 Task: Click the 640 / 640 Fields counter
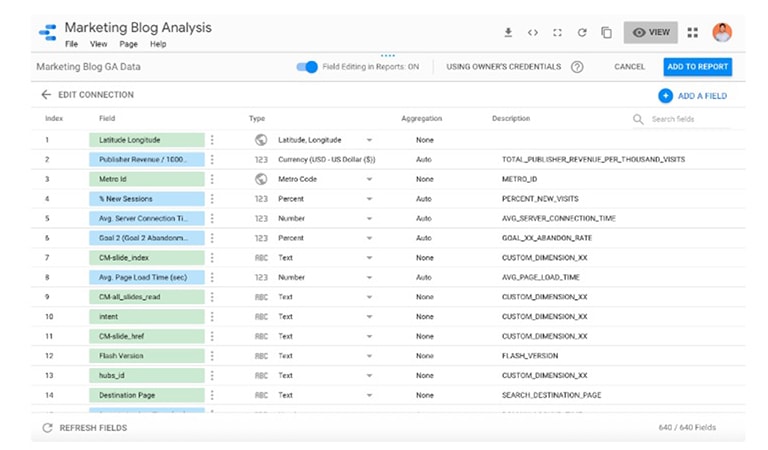tap(687, 427)
